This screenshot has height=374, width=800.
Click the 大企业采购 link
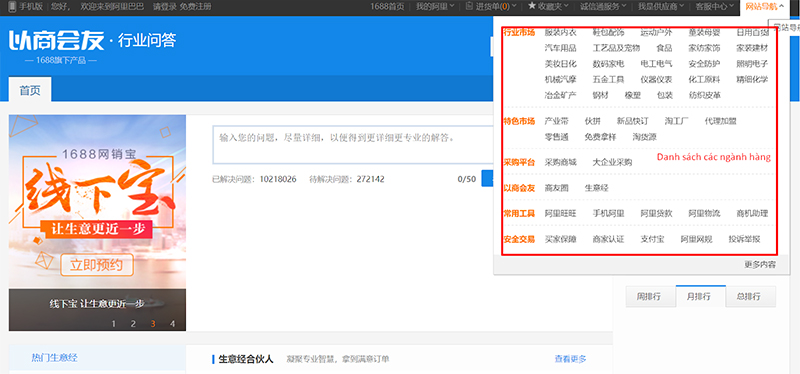tap(612, 162)
